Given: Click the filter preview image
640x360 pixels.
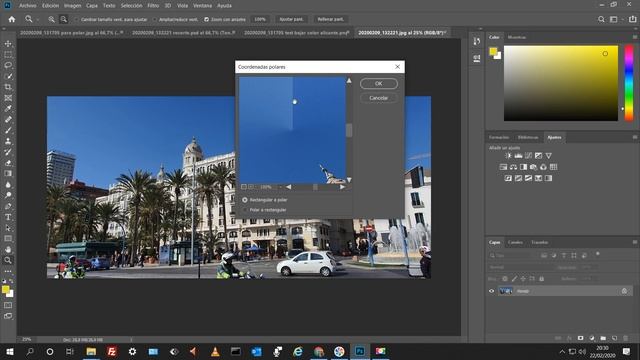Looking at the screenshot, I should 292,130.
